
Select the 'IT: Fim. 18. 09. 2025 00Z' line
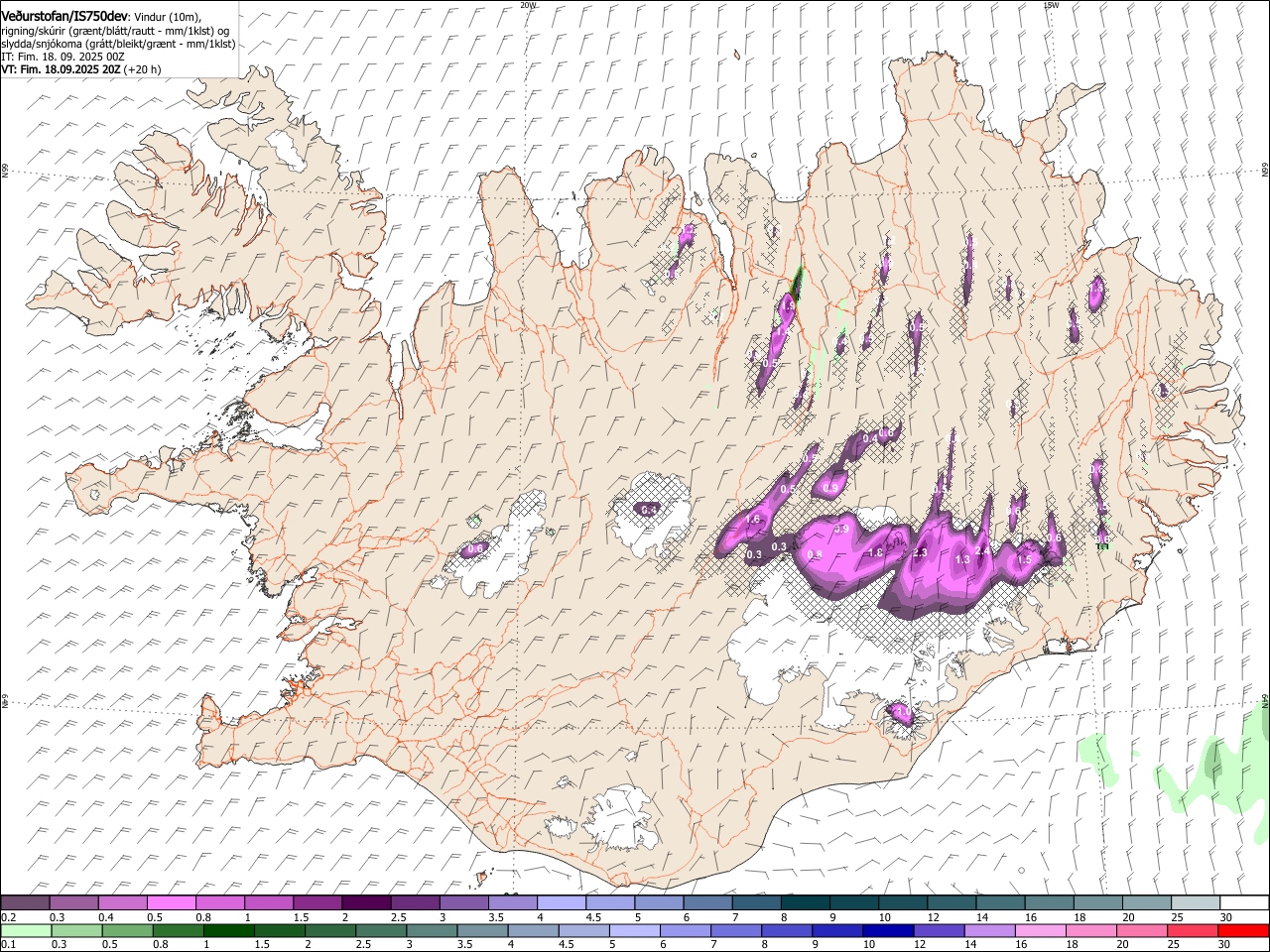coord(63,57)
